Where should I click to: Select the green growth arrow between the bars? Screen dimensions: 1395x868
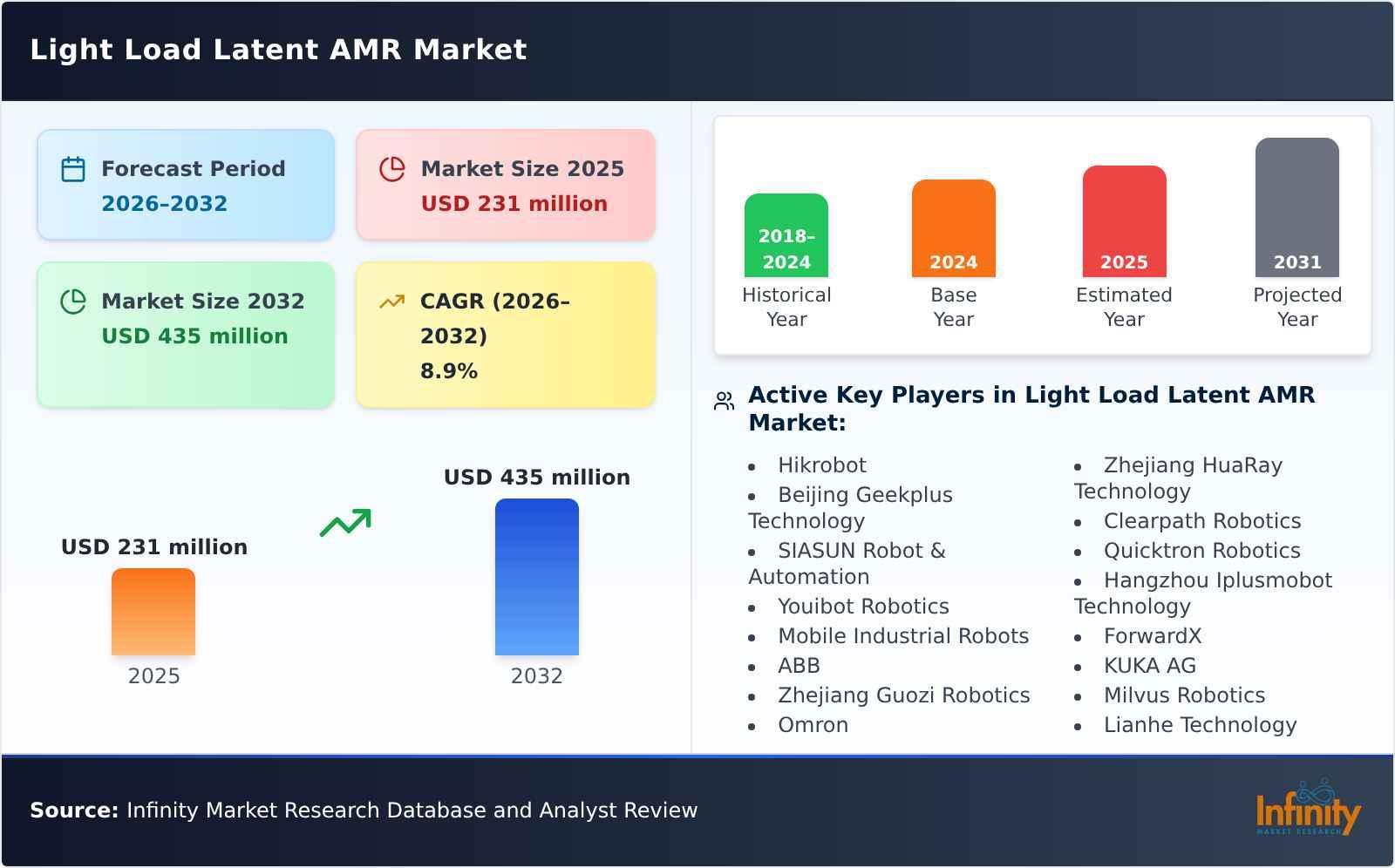[347, 523]
